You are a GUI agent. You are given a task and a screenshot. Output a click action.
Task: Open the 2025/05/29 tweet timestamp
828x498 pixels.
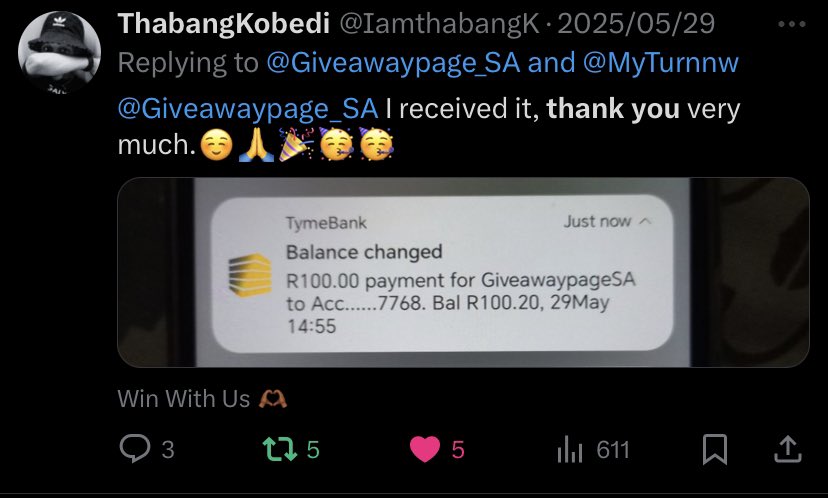[x=636, y=24]
